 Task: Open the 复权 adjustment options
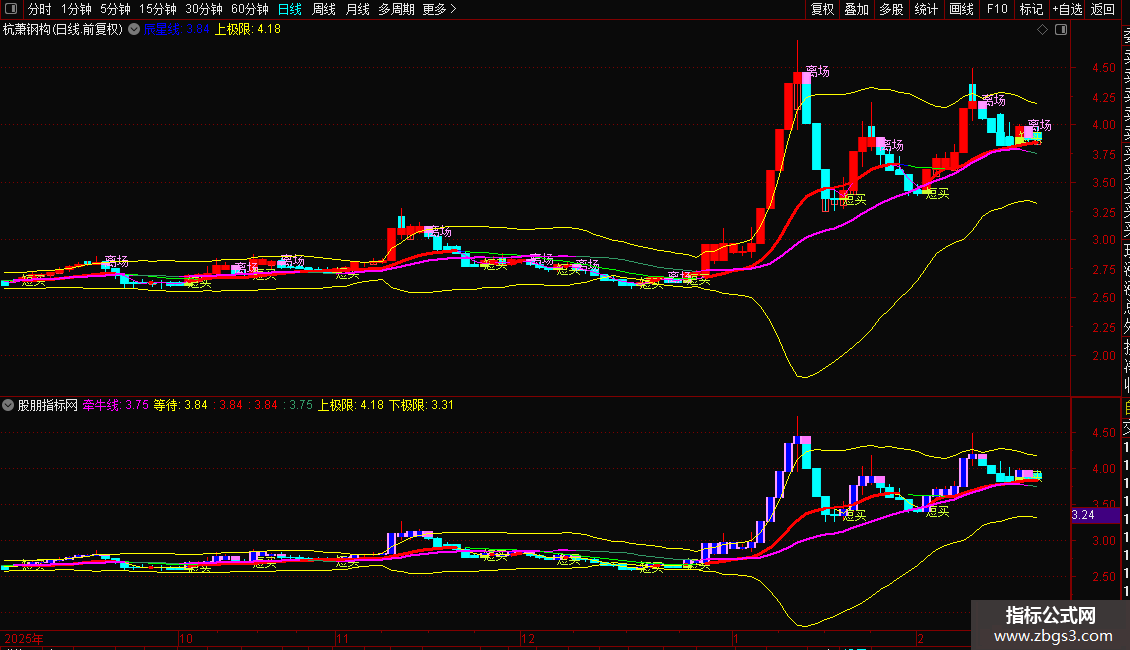pyautogui.click(x=822, y=9)
